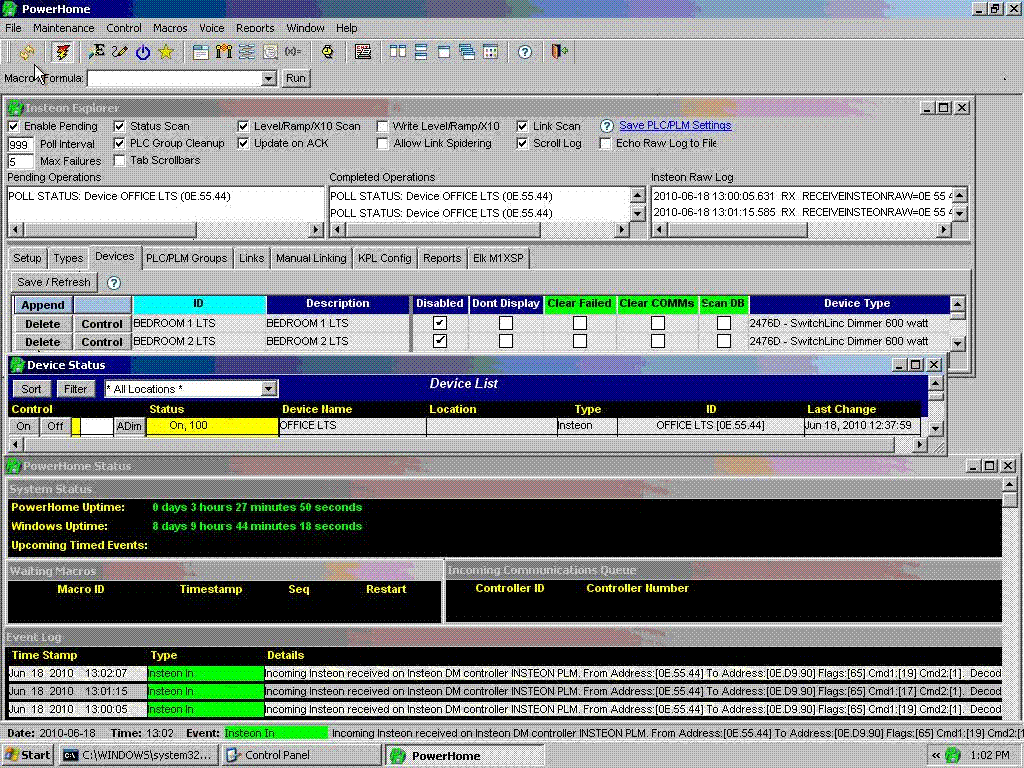Click the Insteon Raw Log scroll up arrow

pyautogui.click(x=959, y=195)
